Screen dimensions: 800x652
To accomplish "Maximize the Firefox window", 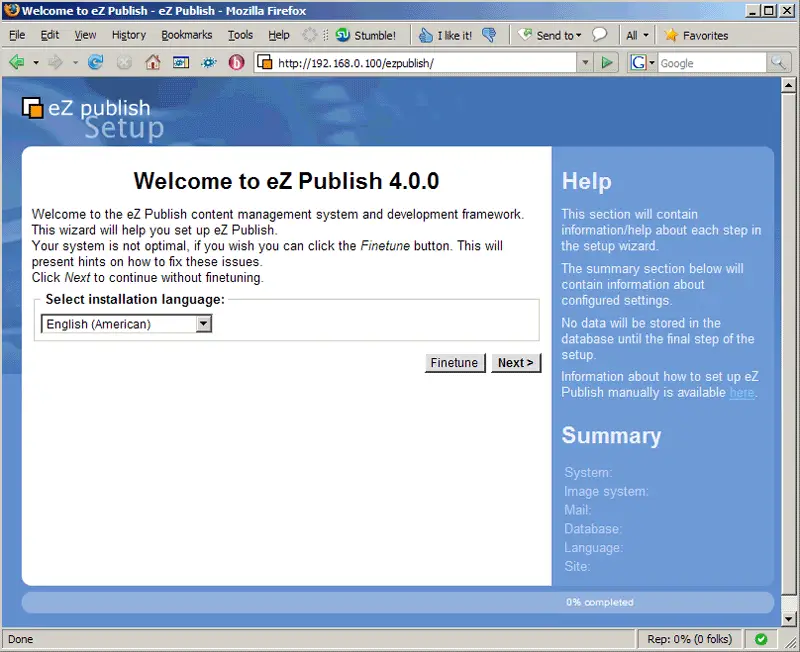I will (x=769, y=11).
